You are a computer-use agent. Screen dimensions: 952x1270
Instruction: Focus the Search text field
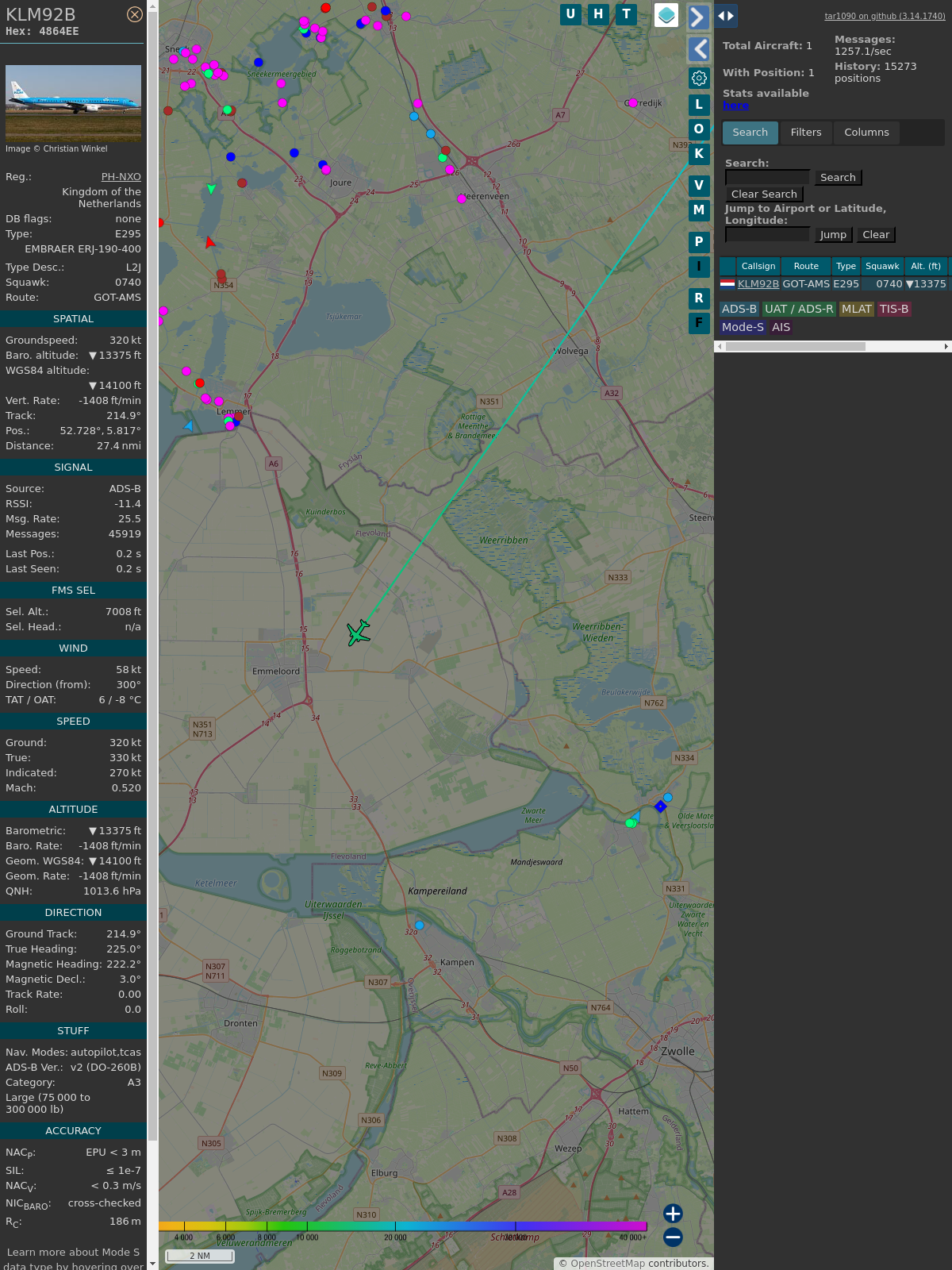point(767,178)
